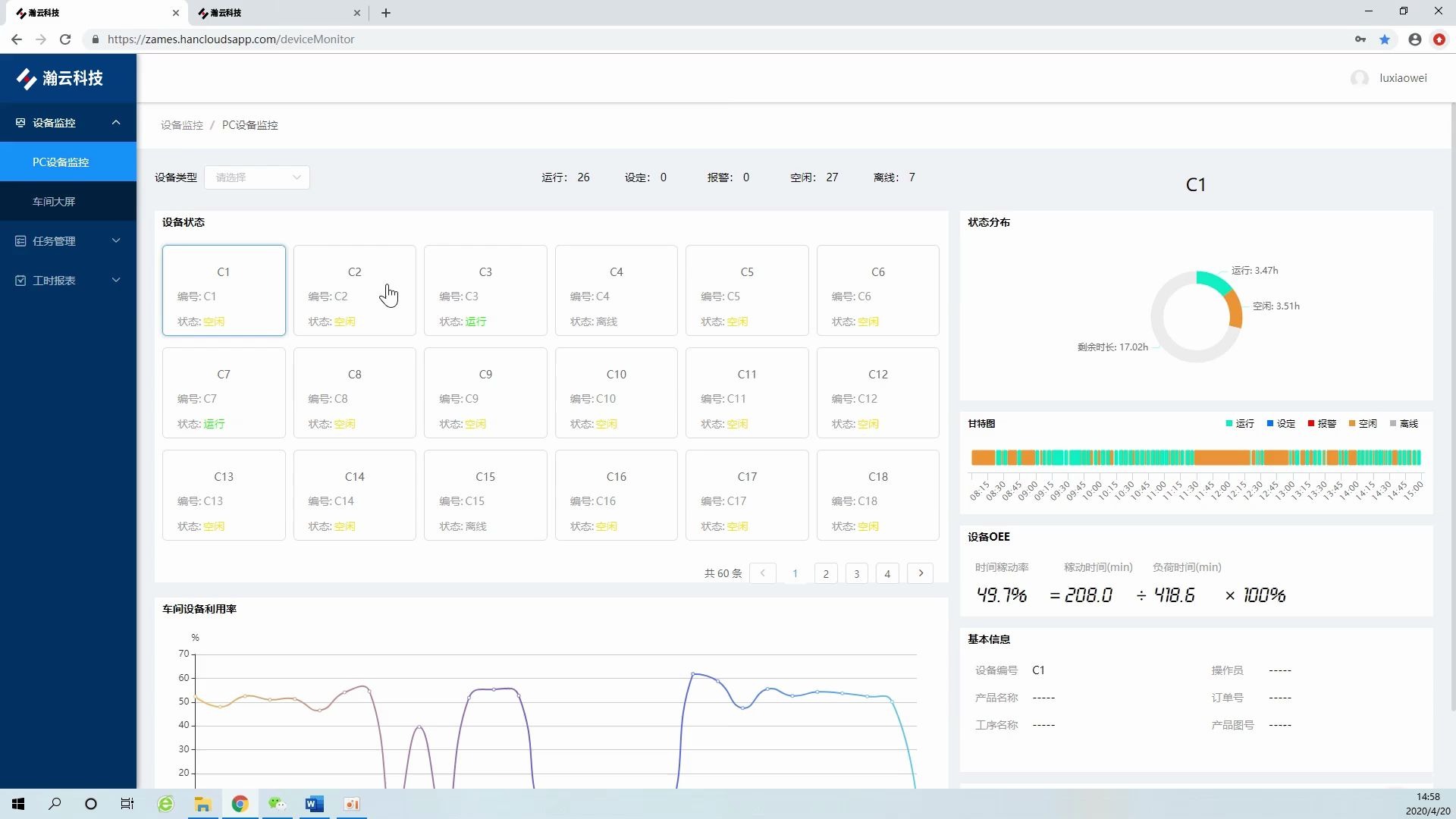Click the saved password key icon
1456x819 pixels.
[x=1360, y=39]
